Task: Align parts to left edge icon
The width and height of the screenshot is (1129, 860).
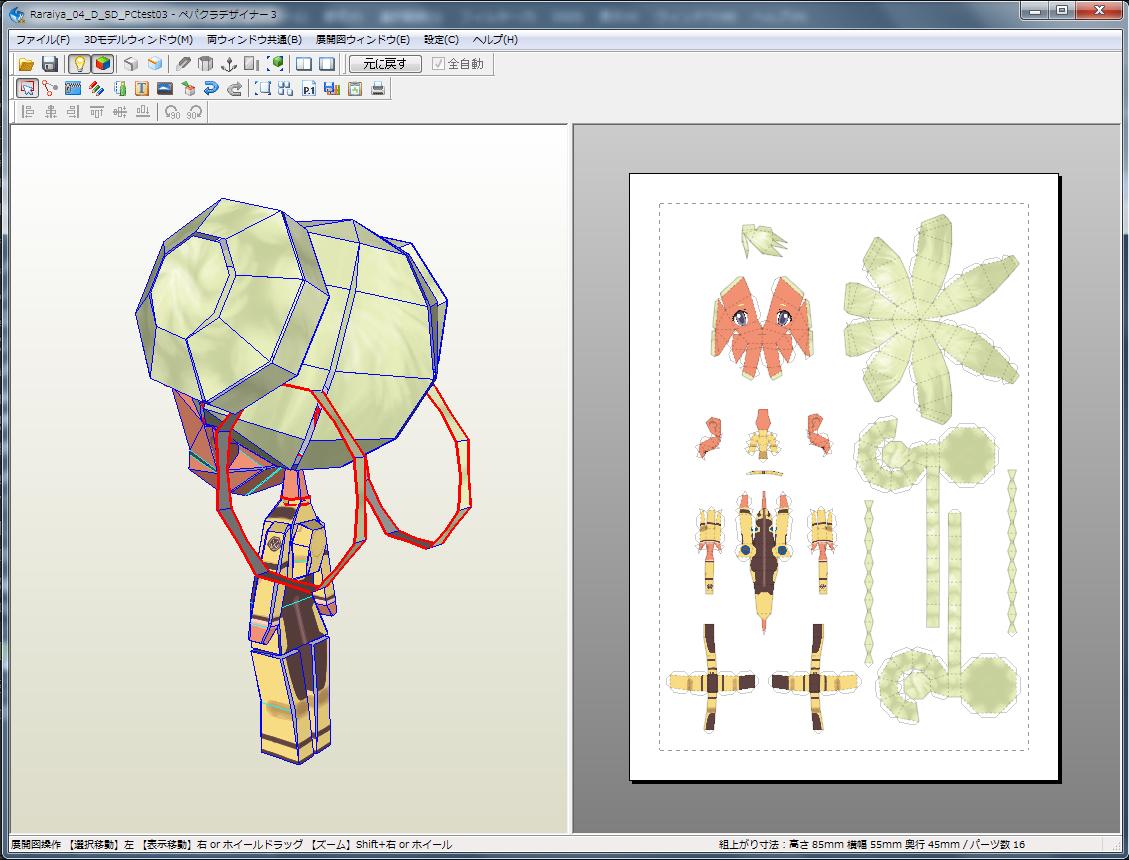Action: [28, 112]
